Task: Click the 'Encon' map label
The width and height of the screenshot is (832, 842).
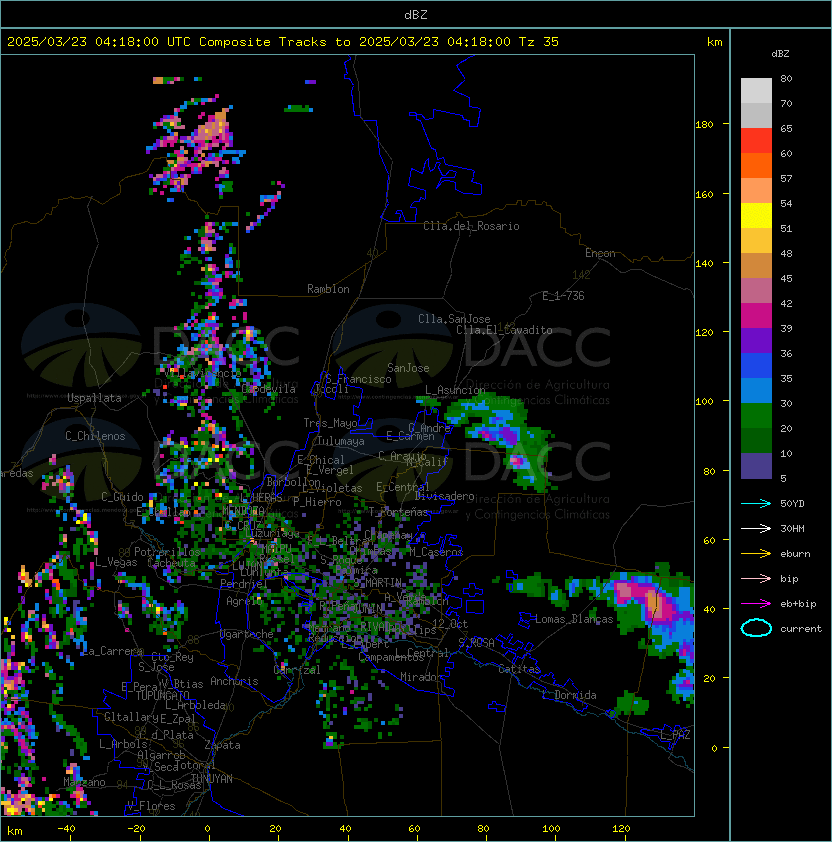Action: pos(600,253)
